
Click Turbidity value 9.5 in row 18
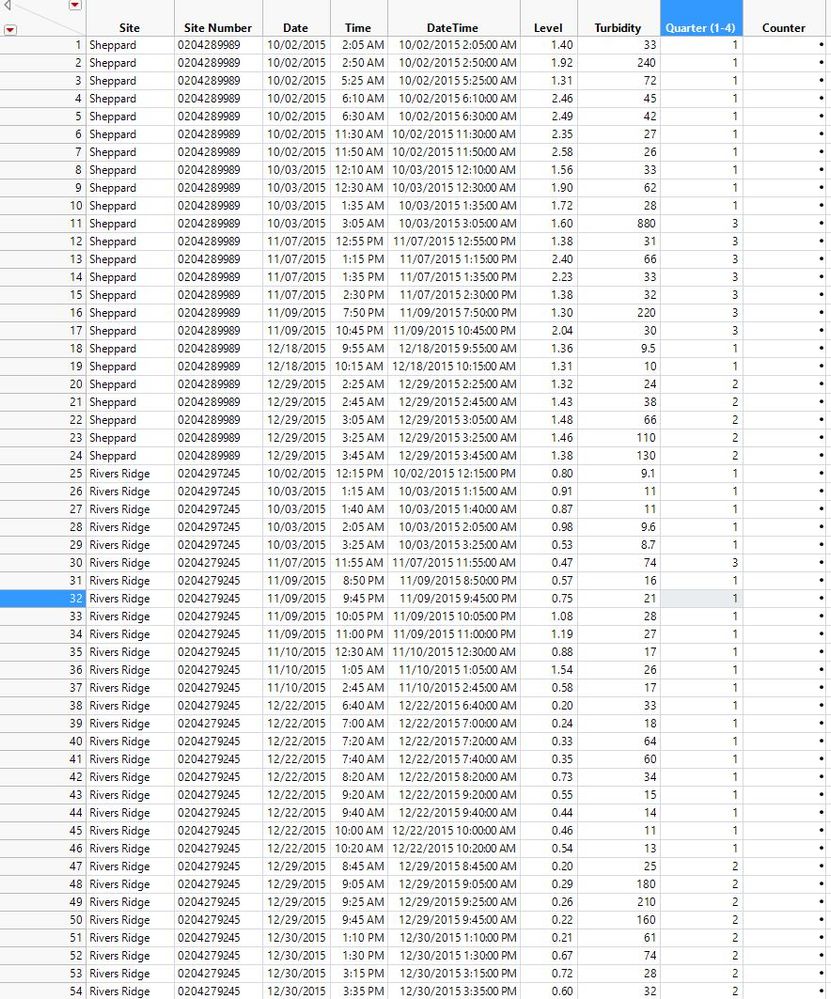648,349
